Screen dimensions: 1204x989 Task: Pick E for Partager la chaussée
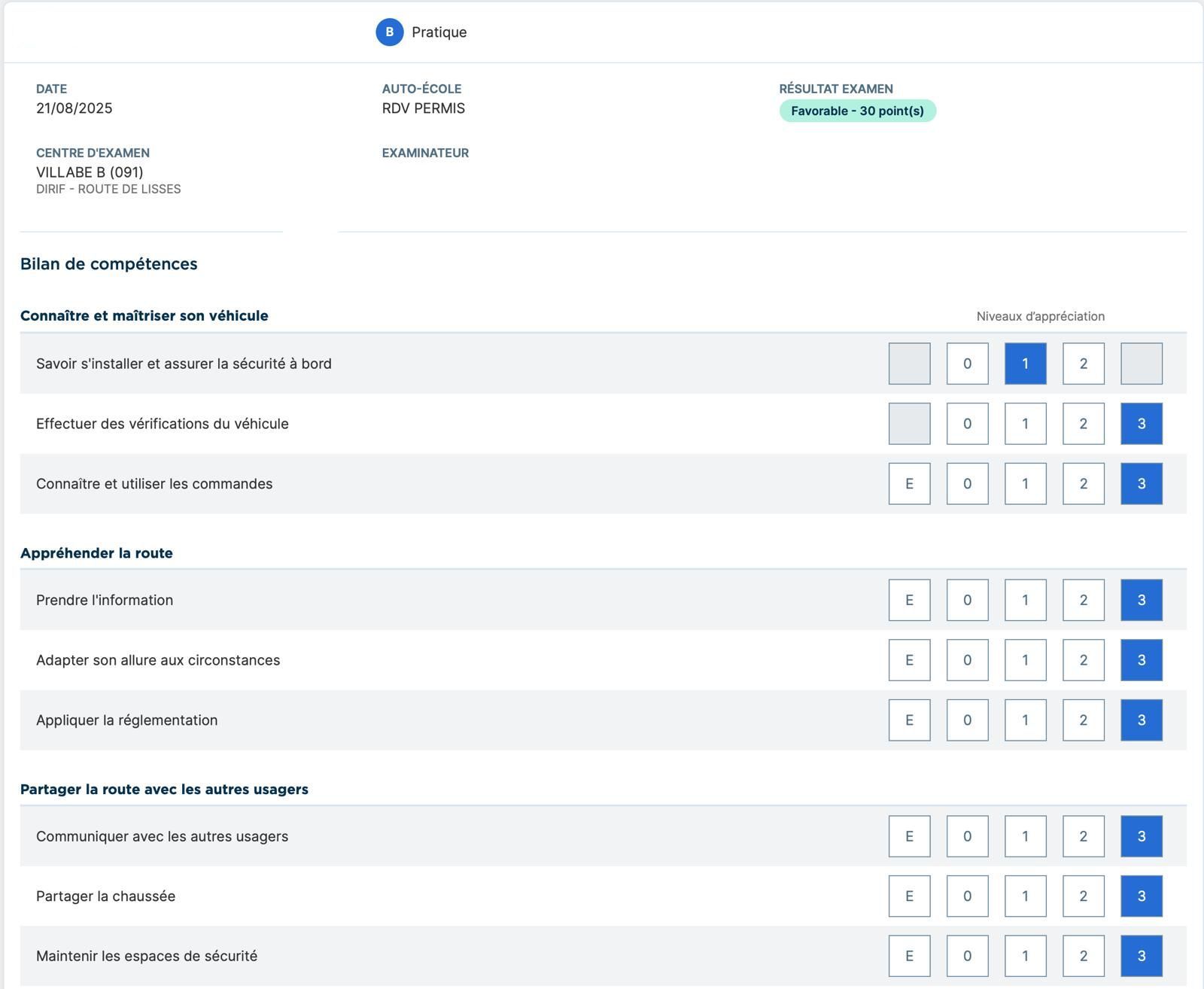[909, 896]
